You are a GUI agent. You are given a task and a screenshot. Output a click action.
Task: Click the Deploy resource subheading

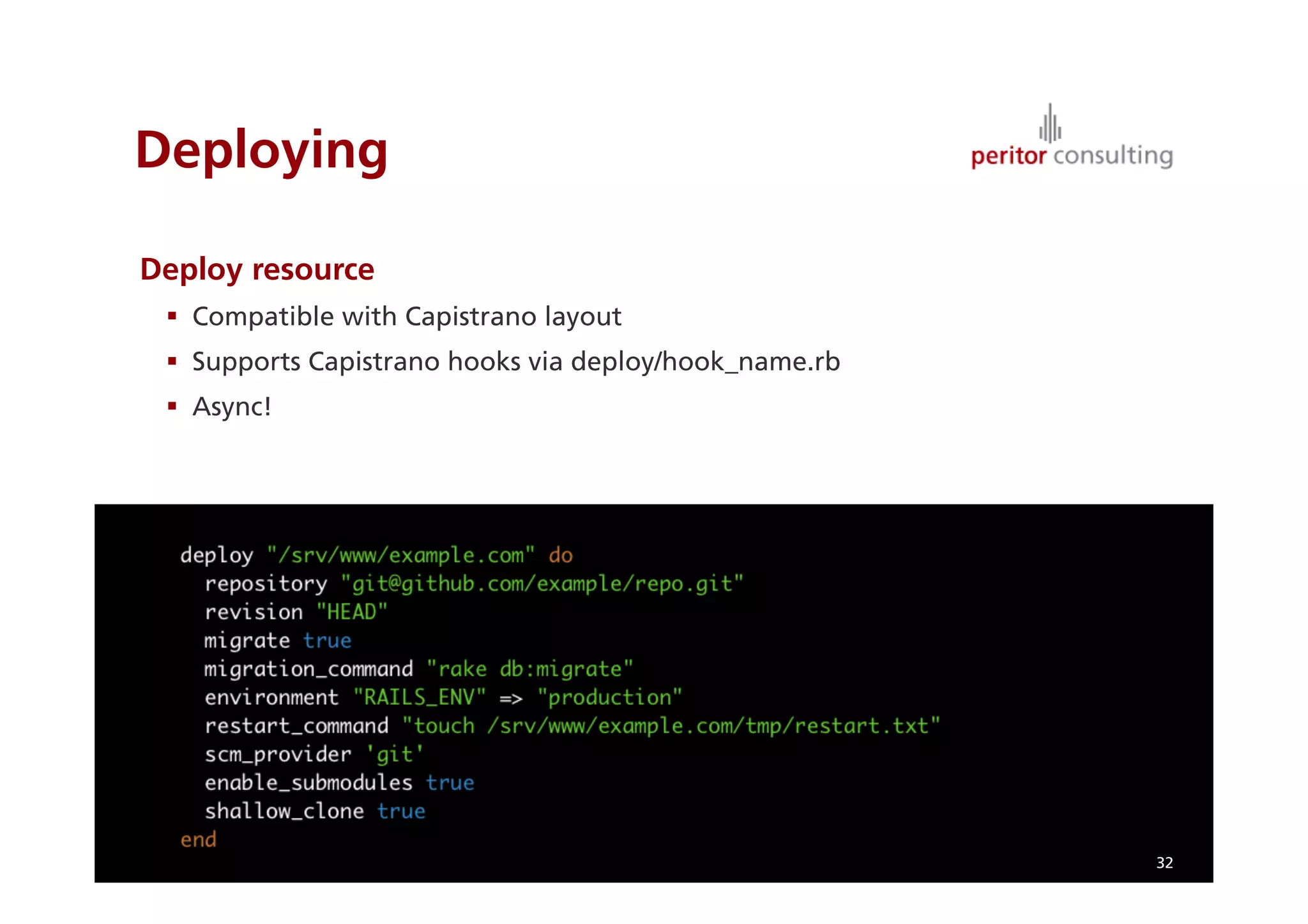pos(257,269)
